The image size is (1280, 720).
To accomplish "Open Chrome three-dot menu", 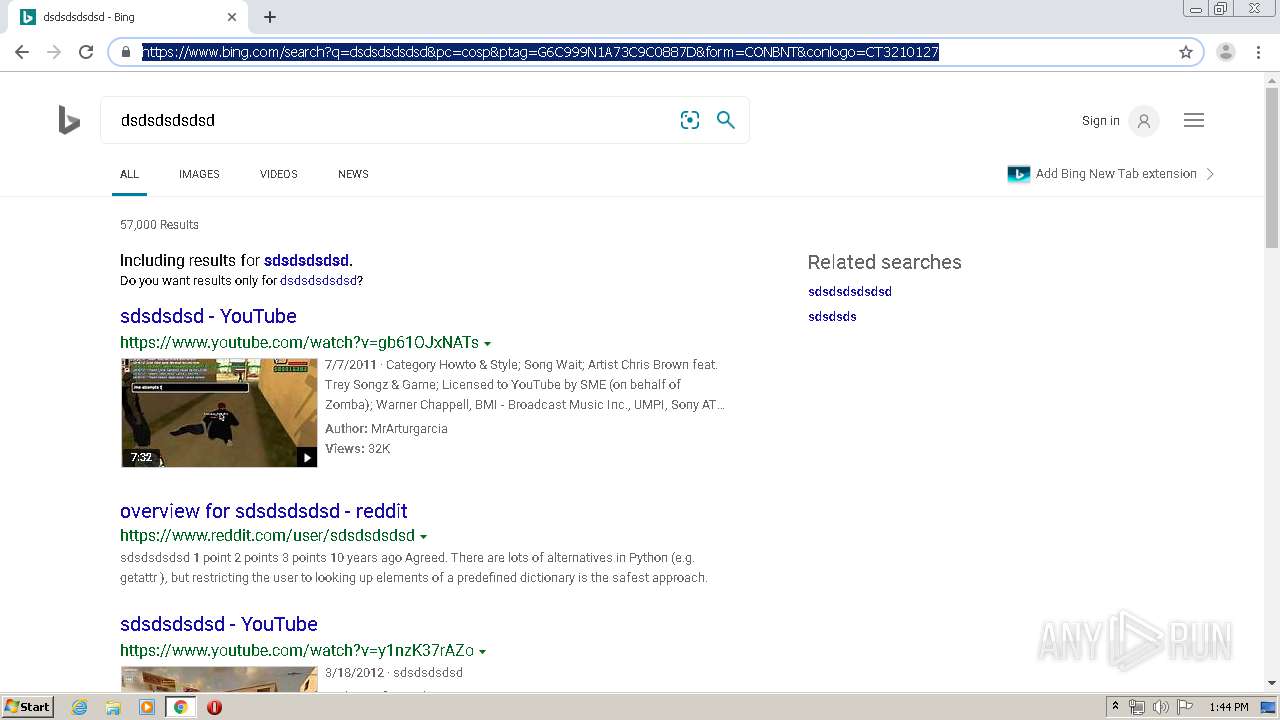I will 1258,52.
